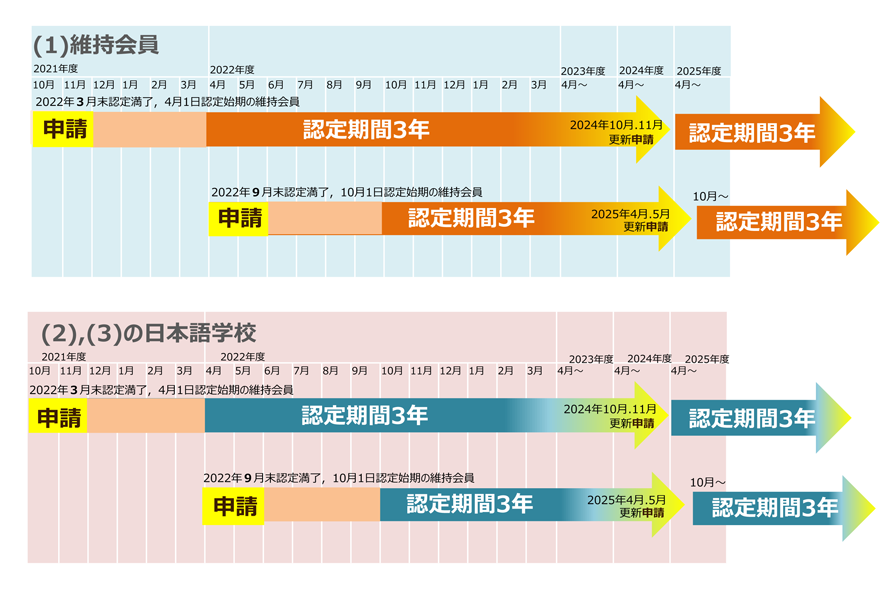Click '2023年度' label in the 日本語学校 chart

point(591,359)
